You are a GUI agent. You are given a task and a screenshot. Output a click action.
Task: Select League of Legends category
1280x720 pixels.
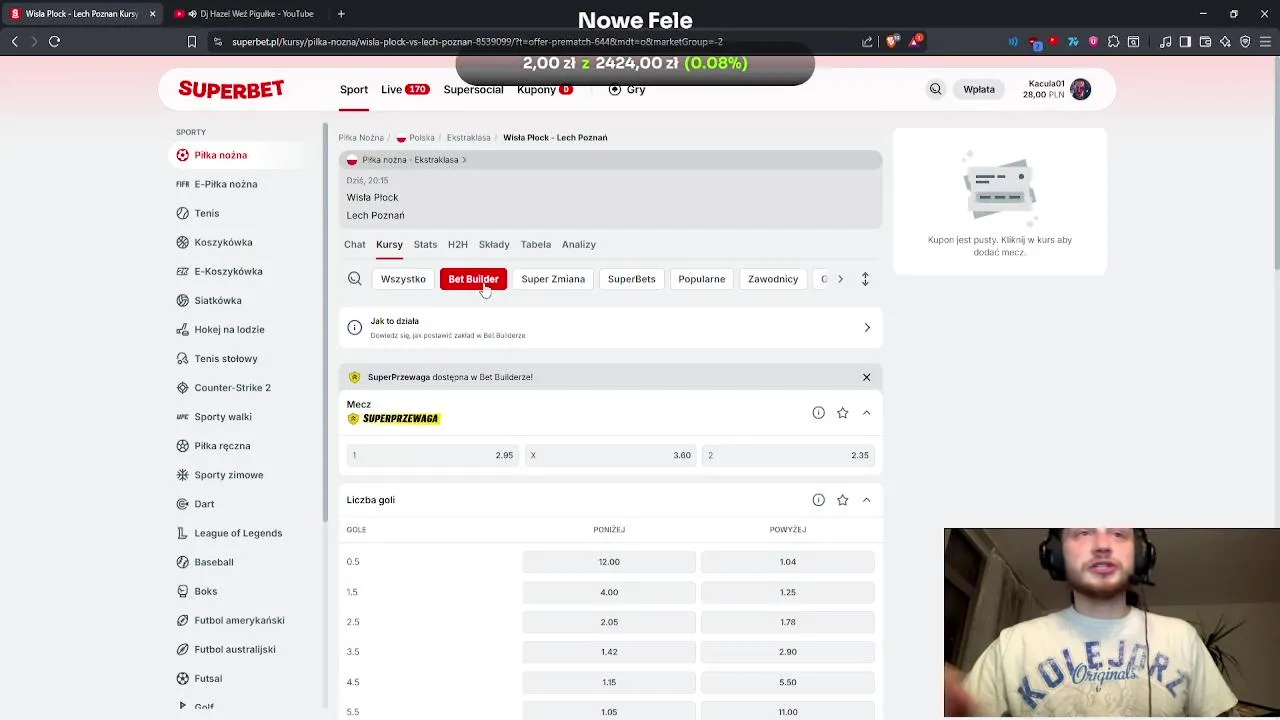(x=229, y=533)
